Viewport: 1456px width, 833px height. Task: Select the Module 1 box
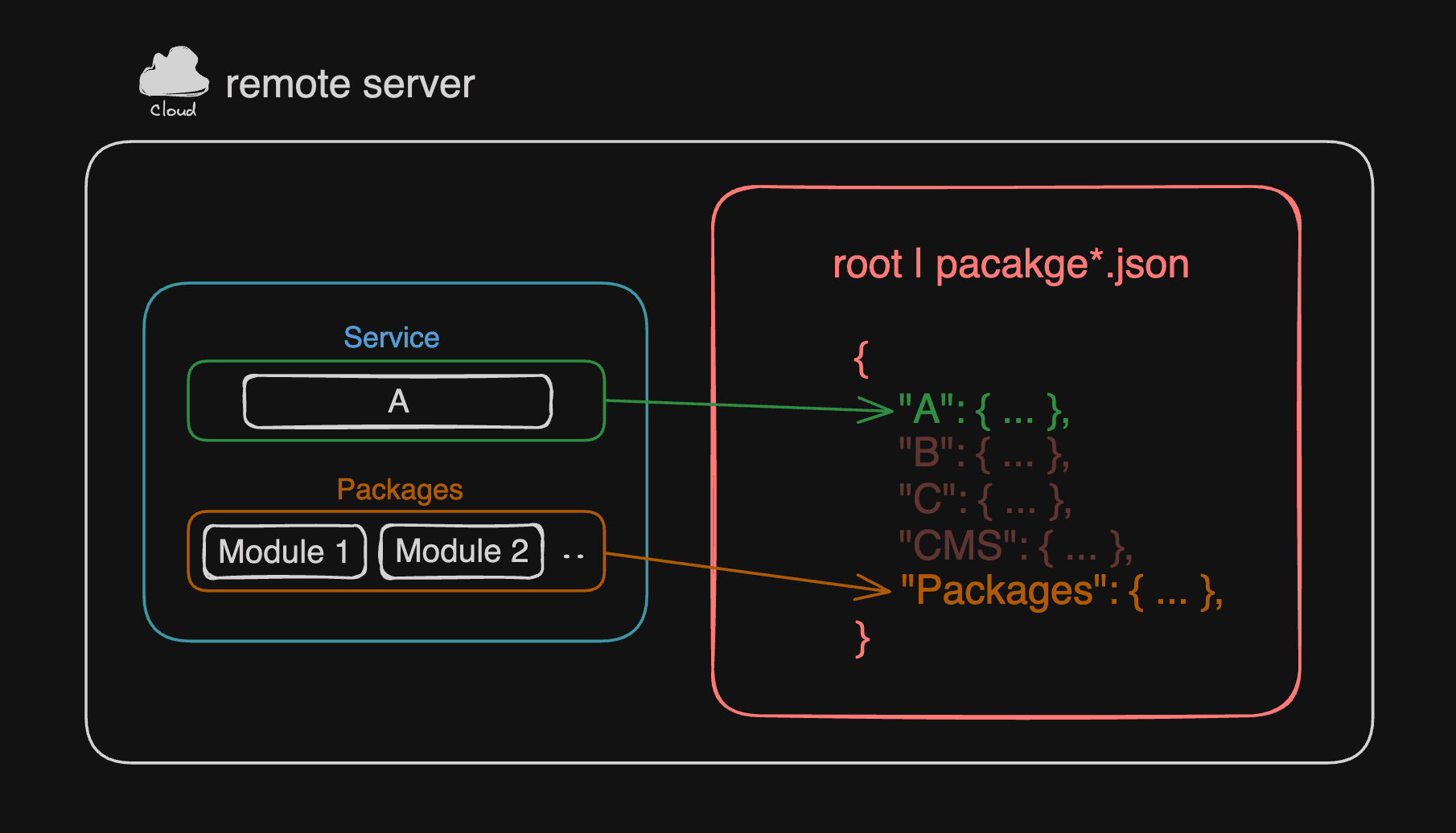pyautogui.click(x=285, y=552)
